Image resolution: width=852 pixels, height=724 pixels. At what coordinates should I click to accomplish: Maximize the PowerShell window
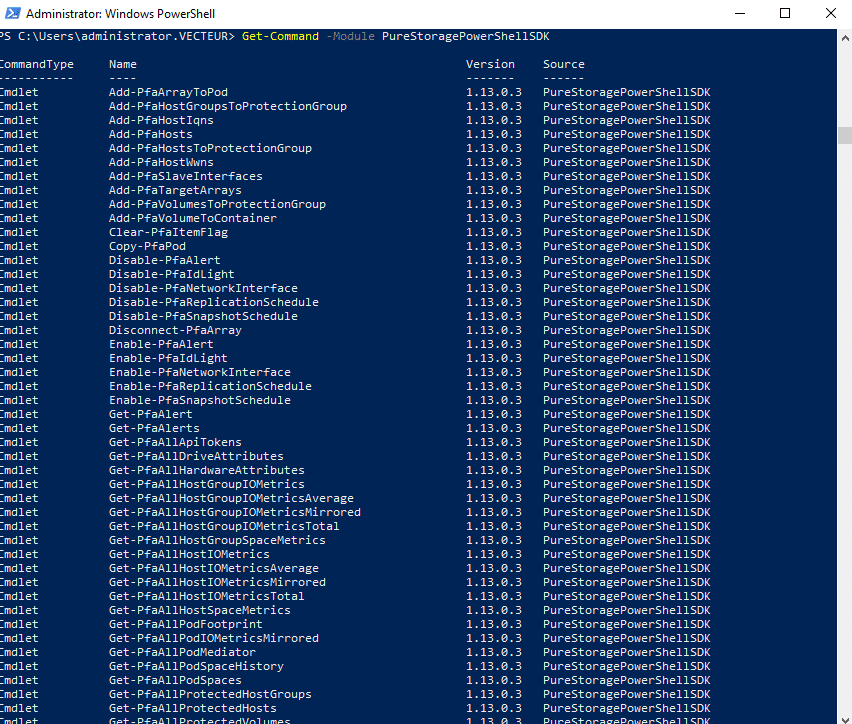784,13
